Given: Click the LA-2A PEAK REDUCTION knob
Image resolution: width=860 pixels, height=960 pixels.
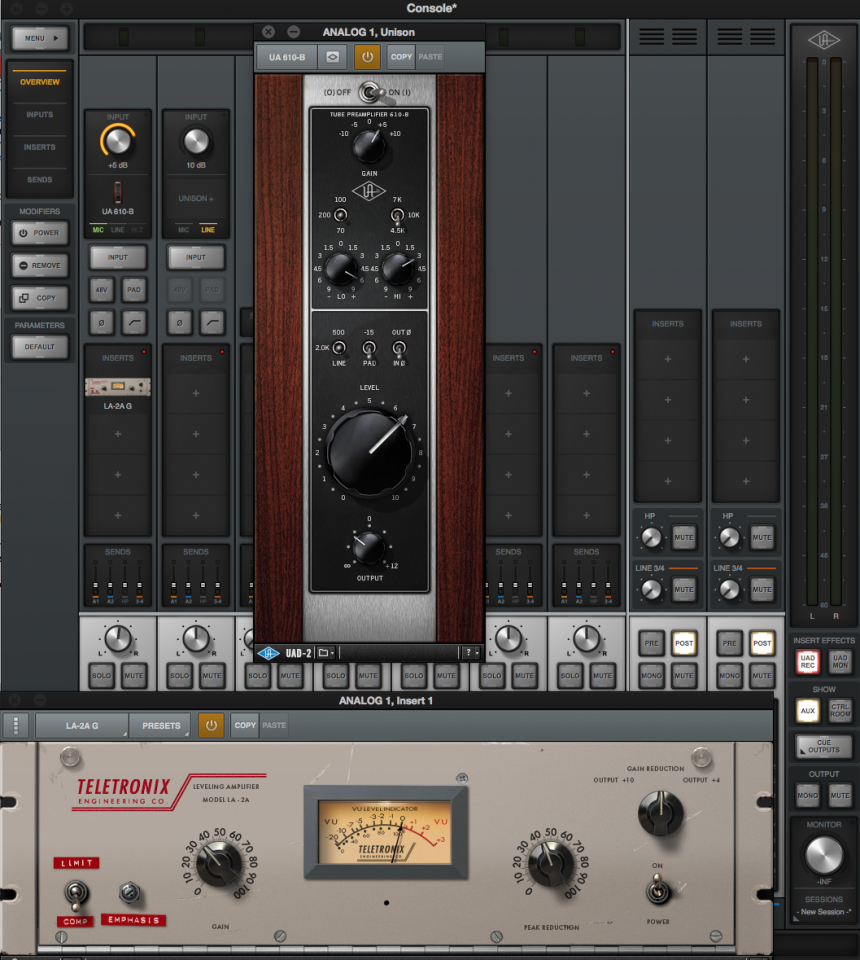Looking at the screenshot, I should (550, 863).
